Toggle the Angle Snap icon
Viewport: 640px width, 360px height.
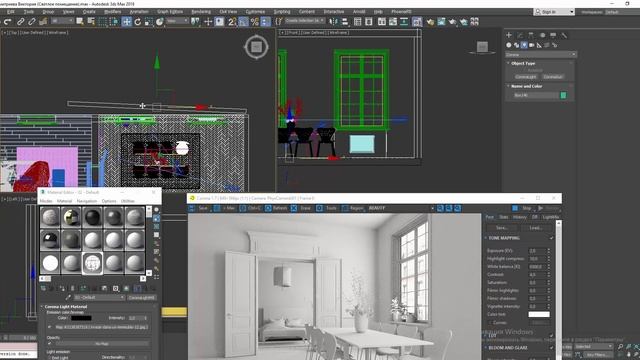[244, 22]
